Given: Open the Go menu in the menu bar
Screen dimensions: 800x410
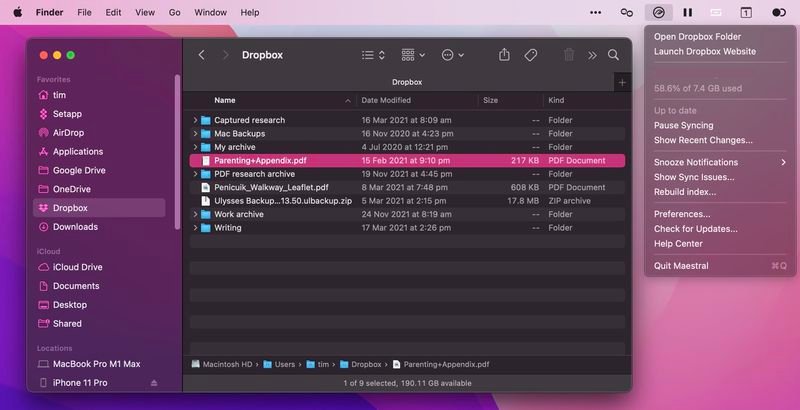Looking at the screenshot, I should tap(174, 13).
